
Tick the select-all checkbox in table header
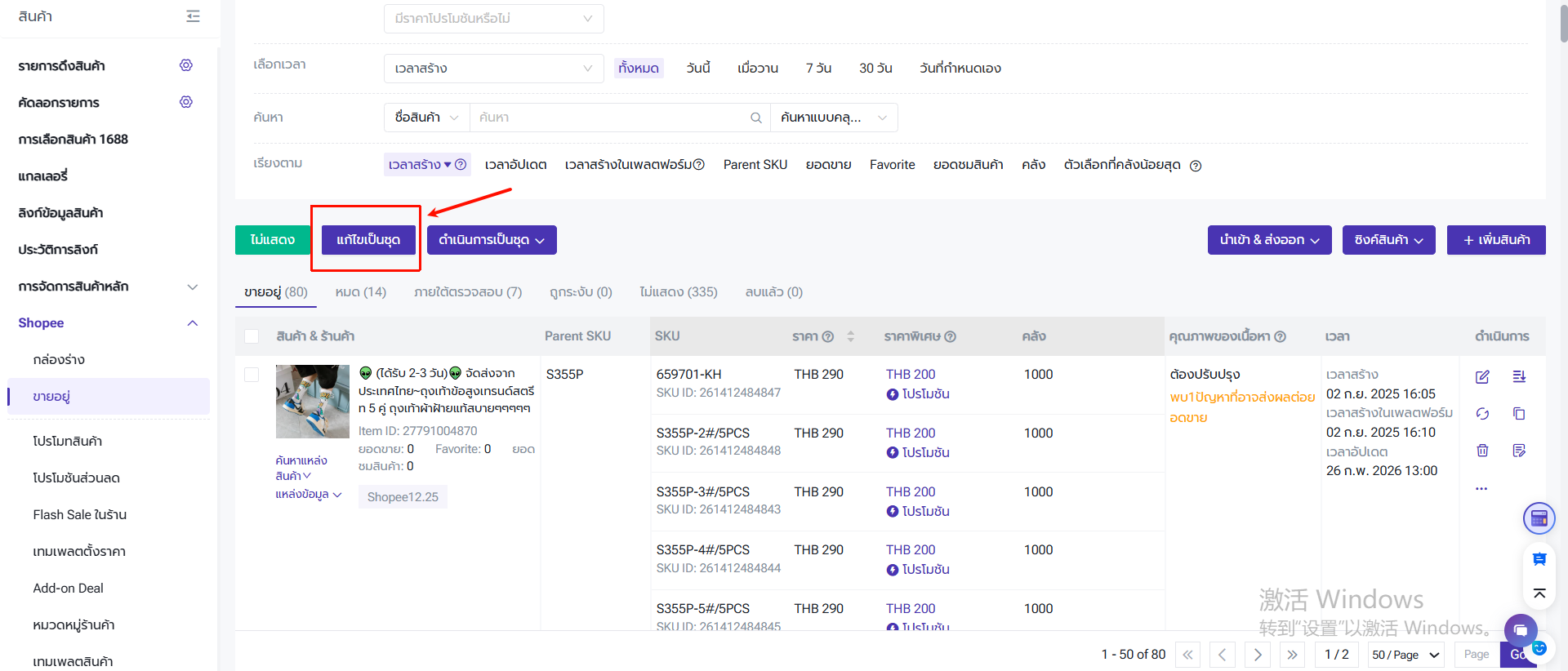click(x=252, y=336)
